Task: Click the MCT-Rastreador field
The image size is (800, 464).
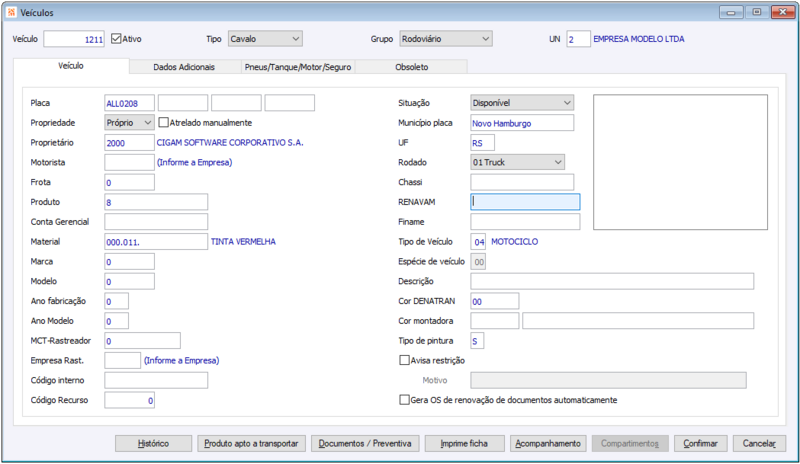Action: pos(142,340)
